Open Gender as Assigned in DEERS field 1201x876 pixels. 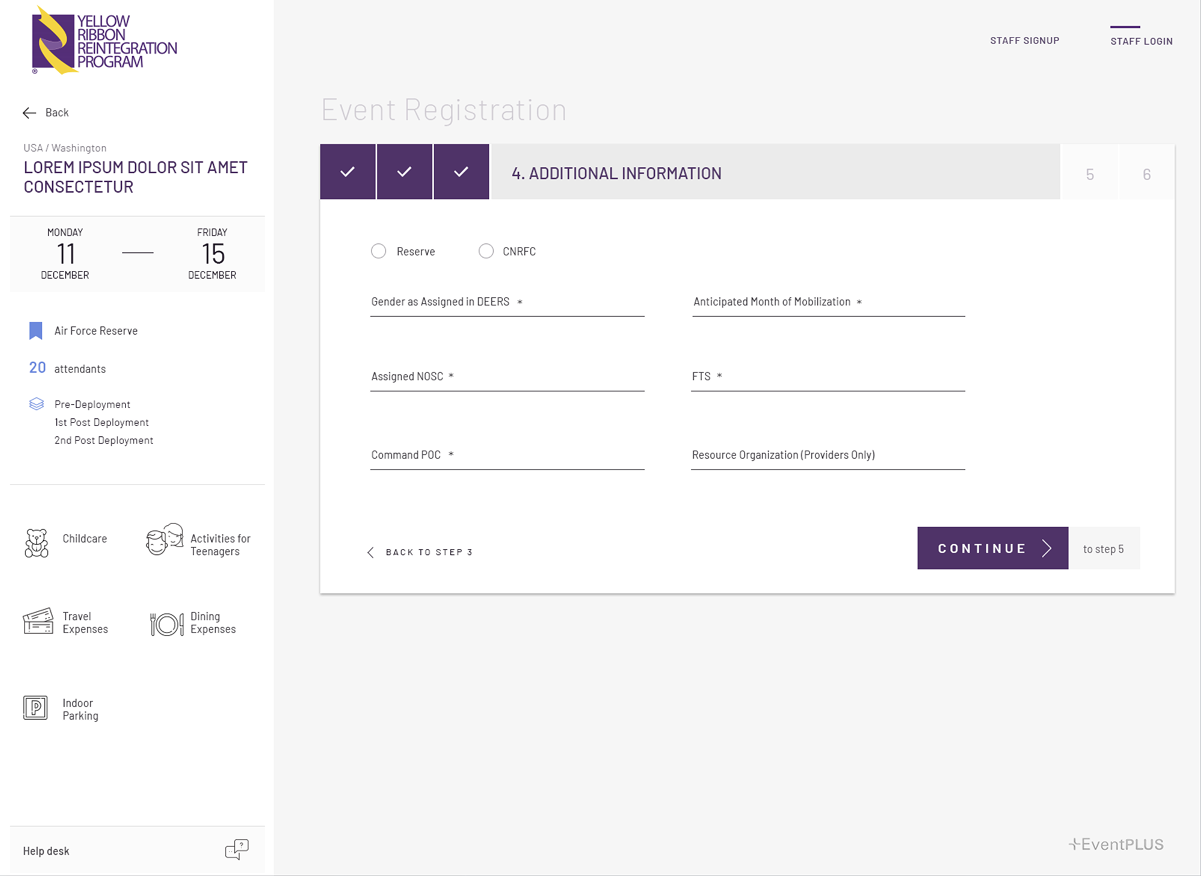[x=507, y=303]
